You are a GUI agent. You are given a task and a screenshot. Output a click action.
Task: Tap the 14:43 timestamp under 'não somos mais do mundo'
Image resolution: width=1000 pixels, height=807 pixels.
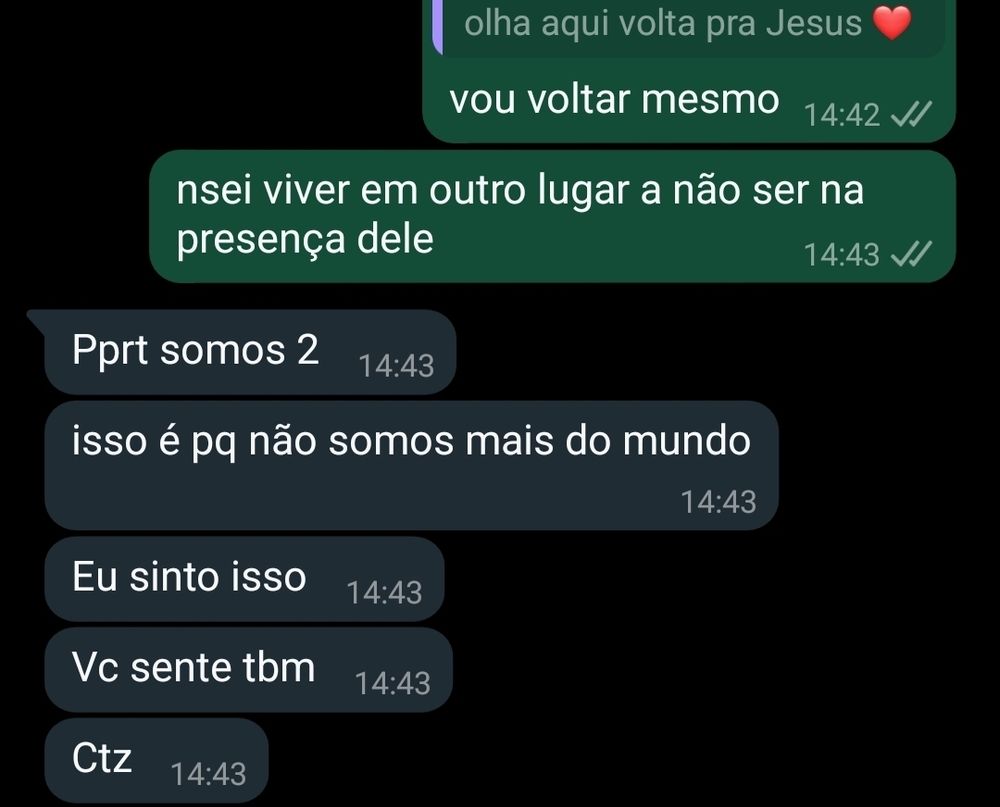click(719, 502)
